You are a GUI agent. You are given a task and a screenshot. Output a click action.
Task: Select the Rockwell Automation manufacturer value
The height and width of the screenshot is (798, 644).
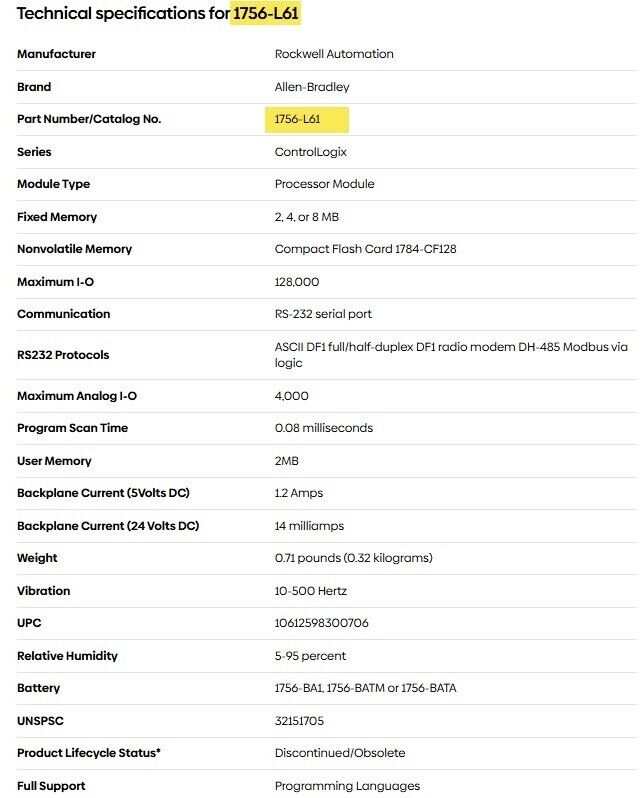point(334,54)
